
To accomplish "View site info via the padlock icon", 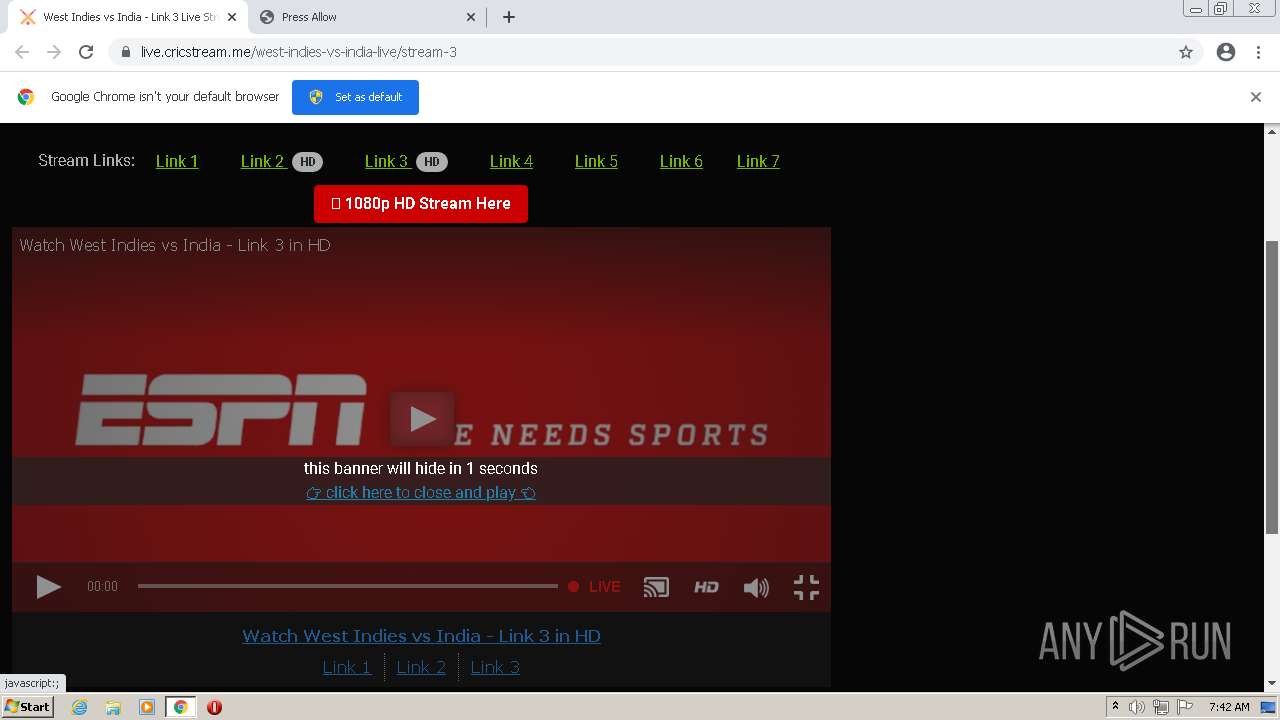I will pyautogui.click(x=126, y=52).
